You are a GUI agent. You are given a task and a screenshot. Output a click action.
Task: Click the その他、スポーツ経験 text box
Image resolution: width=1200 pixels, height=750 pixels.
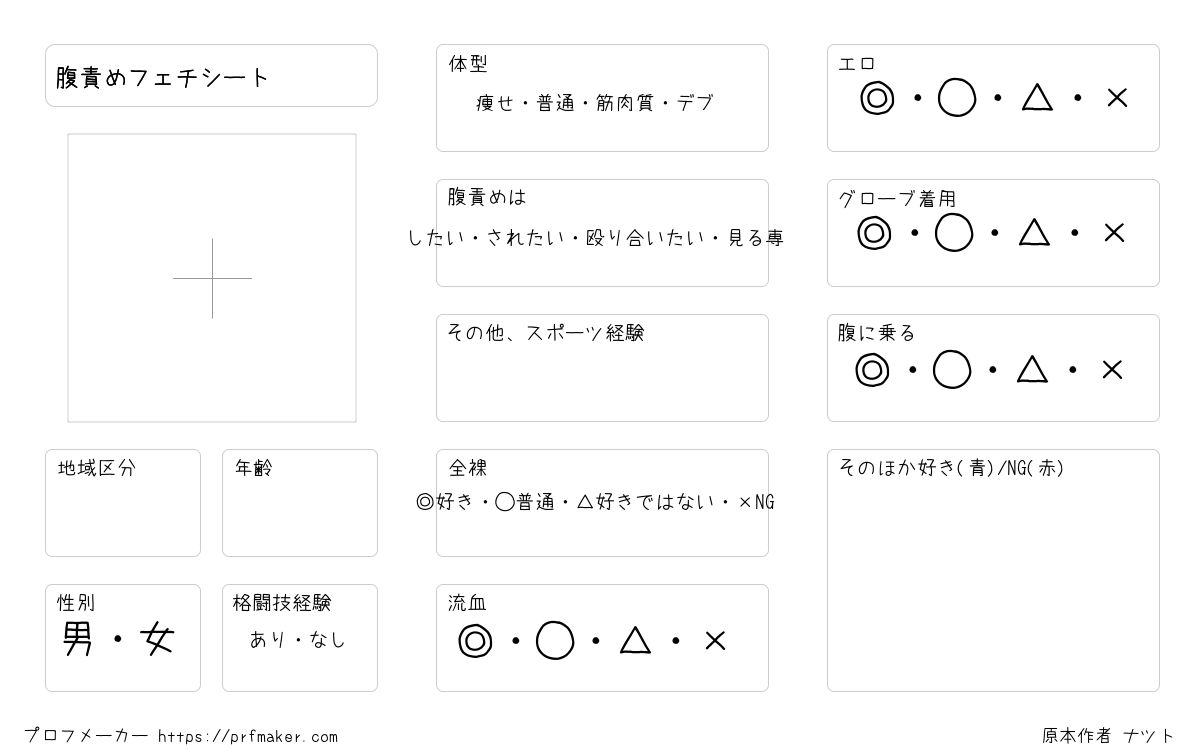(x=602, y=368)
